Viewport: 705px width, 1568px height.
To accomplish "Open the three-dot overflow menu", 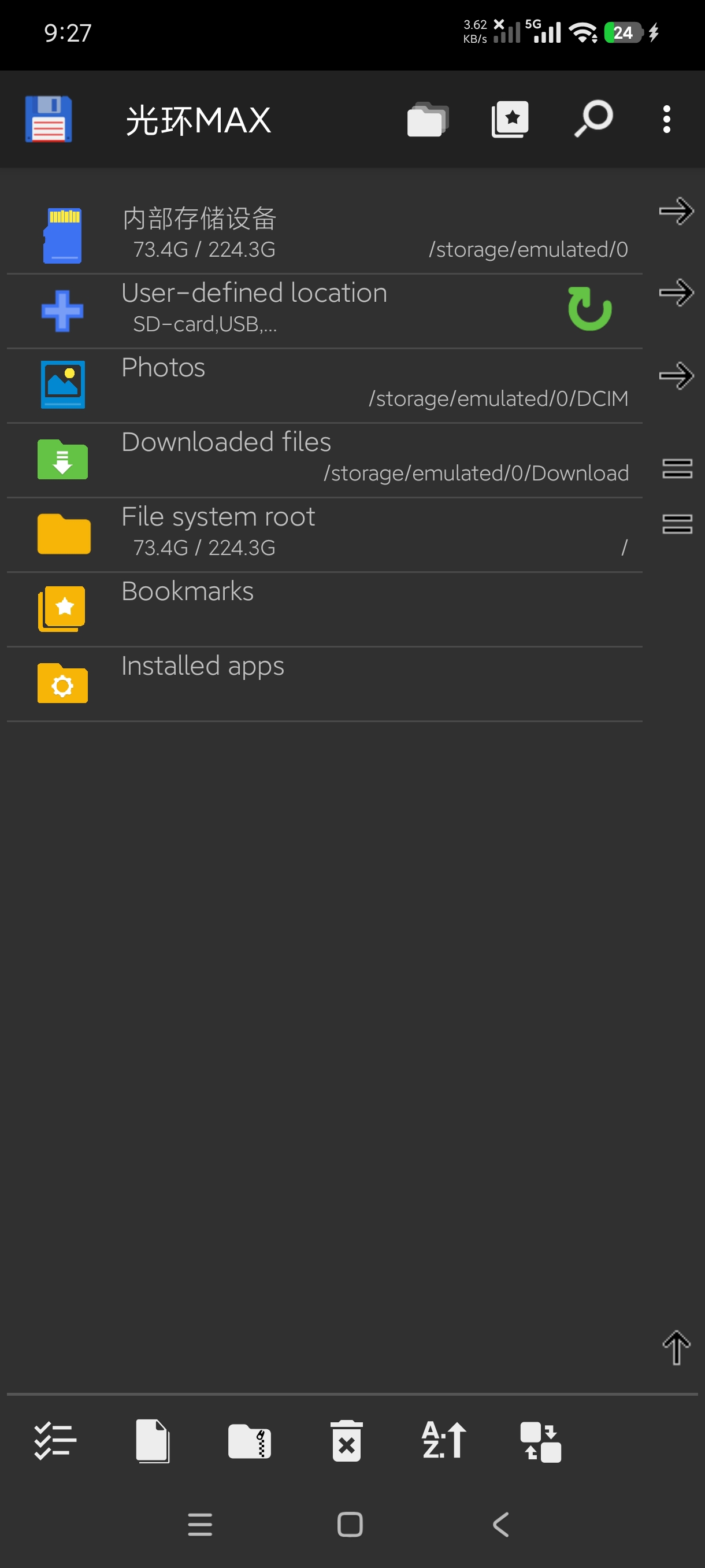I will coord(667,119).
